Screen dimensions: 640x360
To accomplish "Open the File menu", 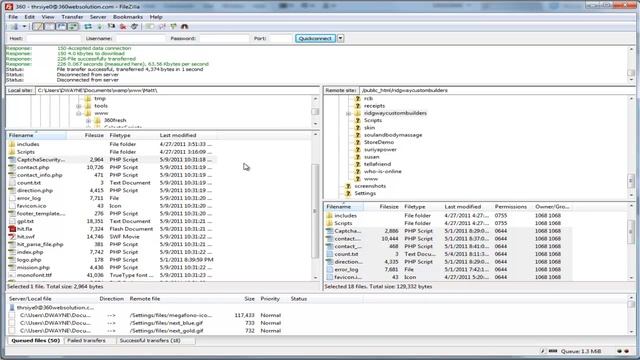I will point(13,17).
